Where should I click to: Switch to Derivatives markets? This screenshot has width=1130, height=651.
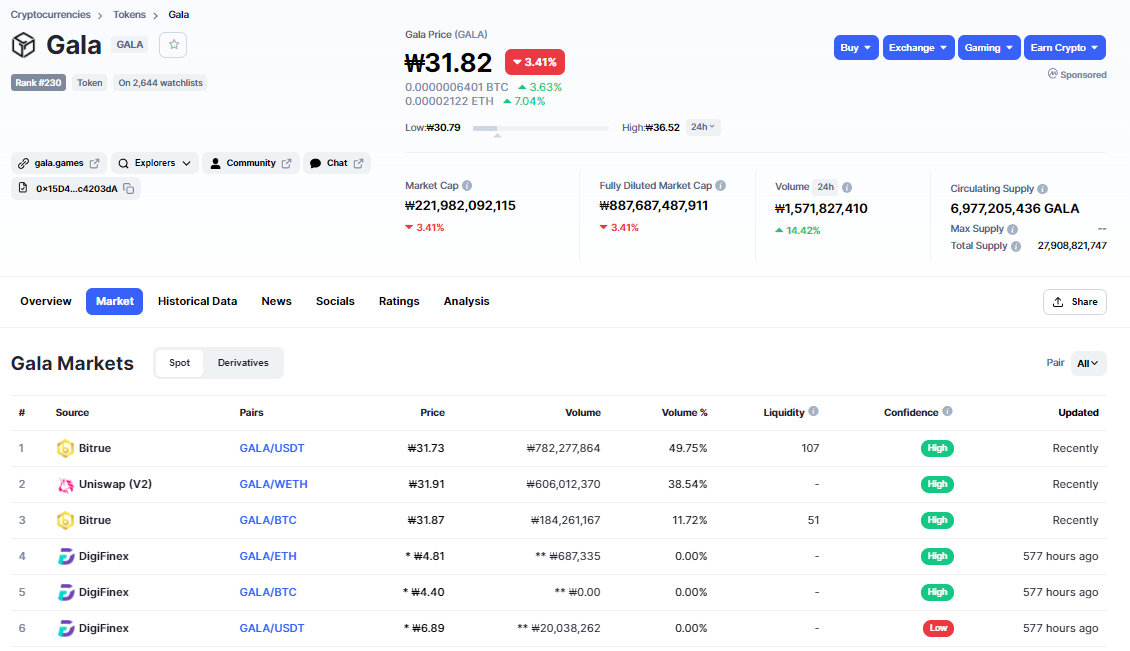point(243,363)
